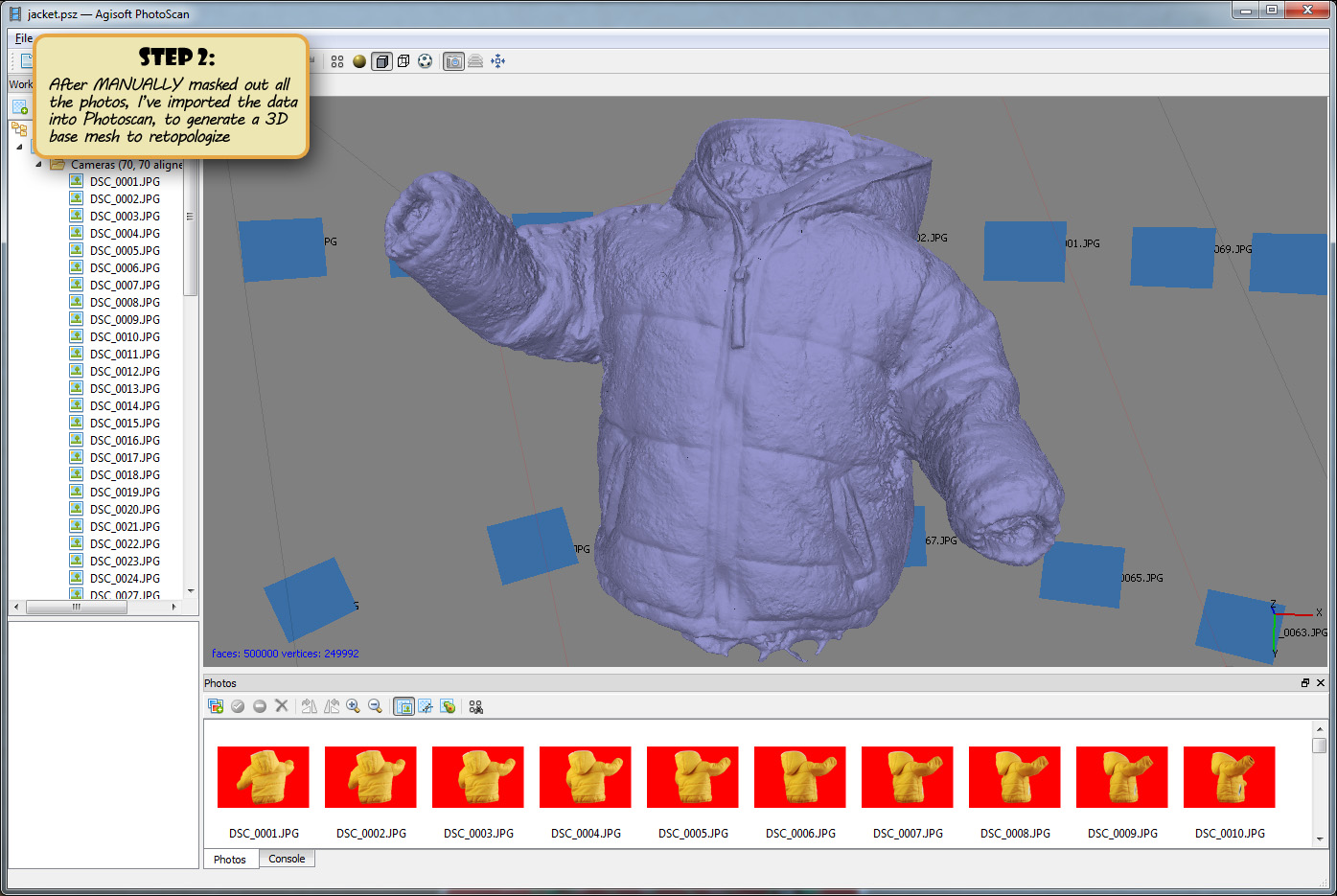Collapse the chunk node above the Cameras folder
Screen dimensions: 1337x896
click(x=19, y=147)
